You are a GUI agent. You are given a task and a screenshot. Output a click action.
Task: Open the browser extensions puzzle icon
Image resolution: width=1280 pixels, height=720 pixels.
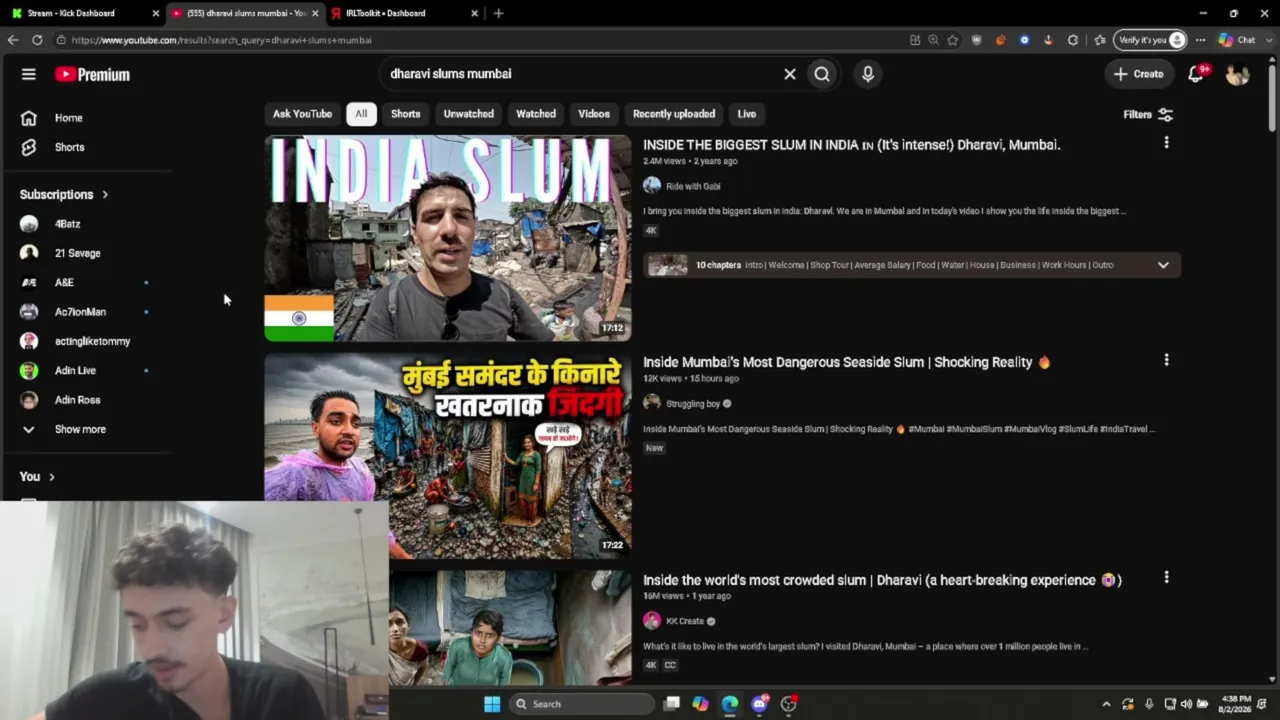pyautogui.click(x=1073, y=40)
